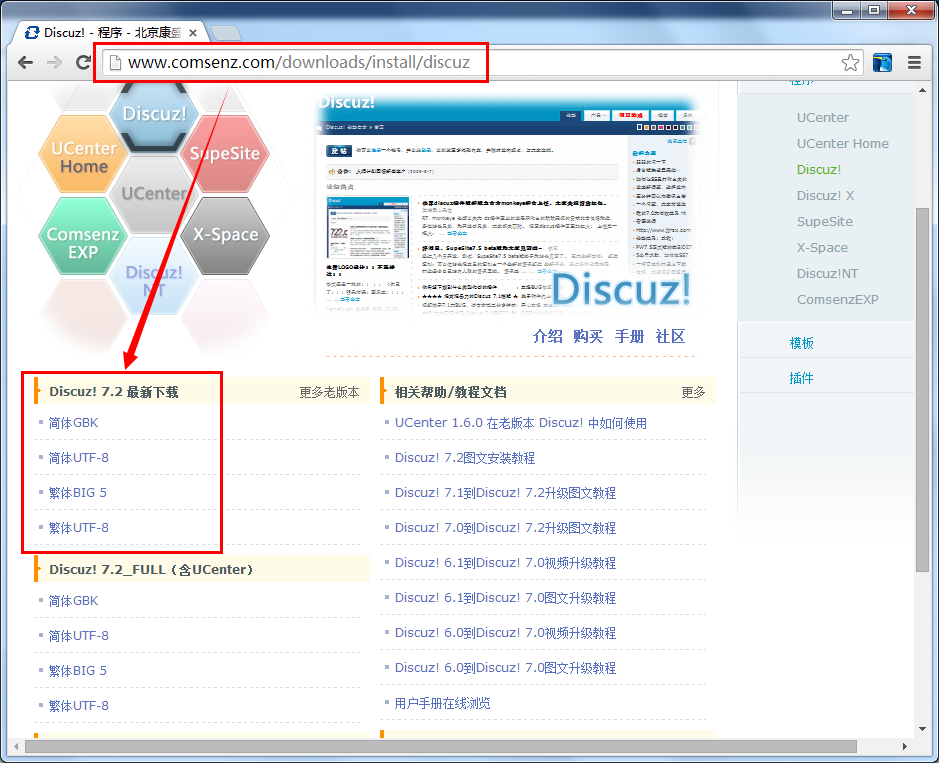Open Discuz! 7.1到7.2升级图文教程
This screenshot has width=939, height=763.
(x=505, y=493)
